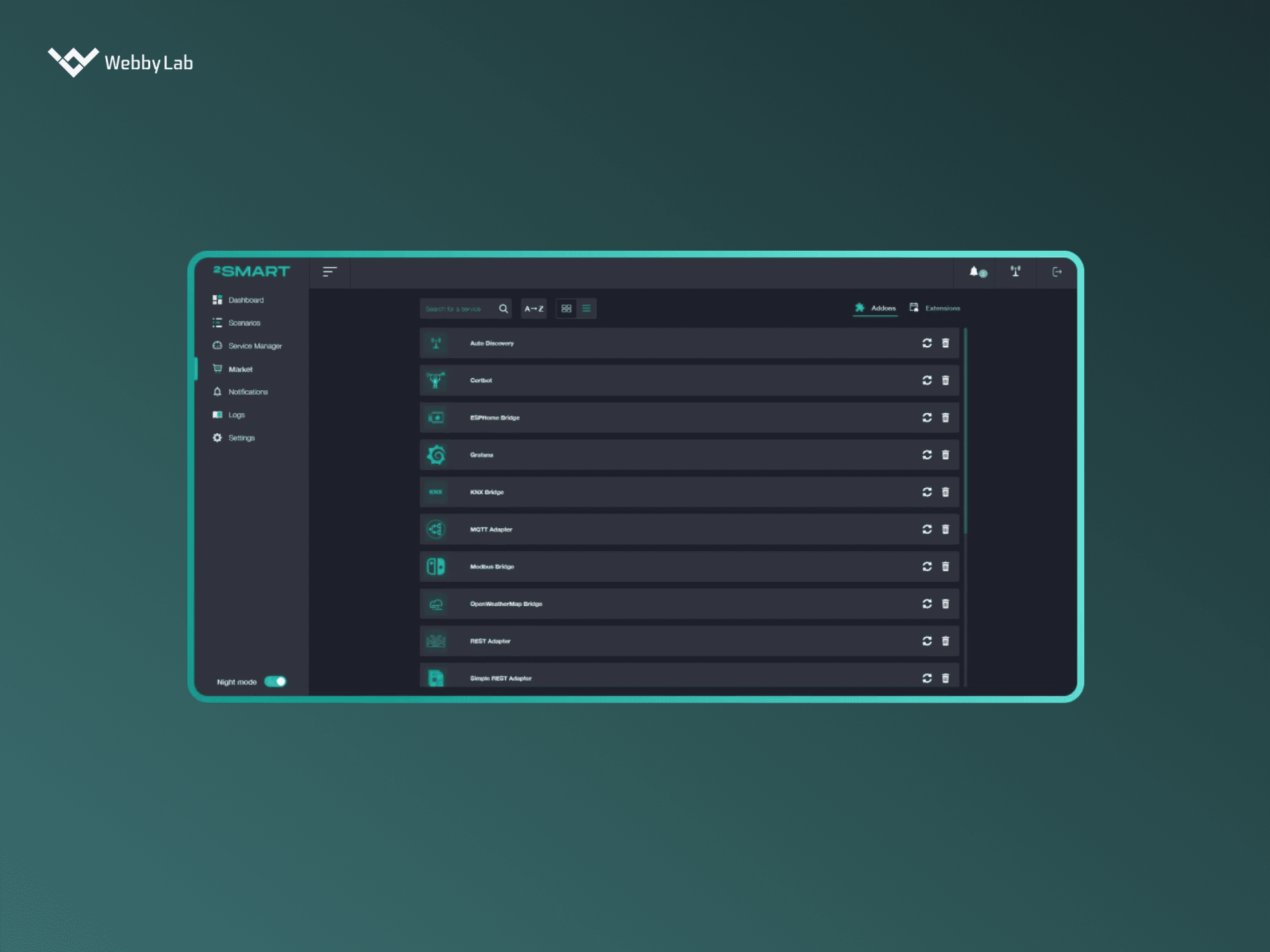Toggle the A-Z sort order
This screenshot has height=952, width=1270.
tap(533, 309)
